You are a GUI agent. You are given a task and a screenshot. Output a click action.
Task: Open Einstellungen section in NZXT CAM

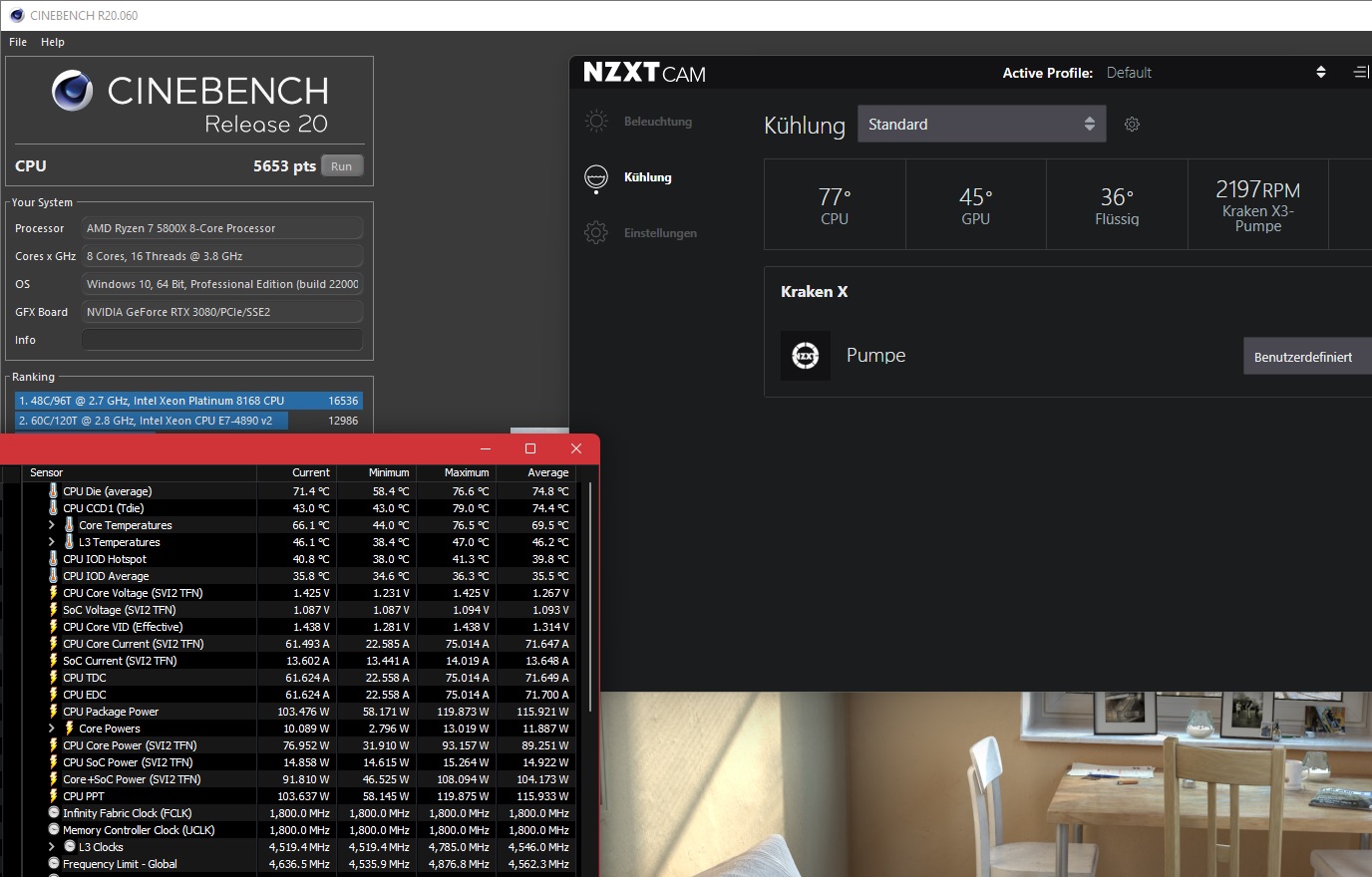(x=660, y=233)
